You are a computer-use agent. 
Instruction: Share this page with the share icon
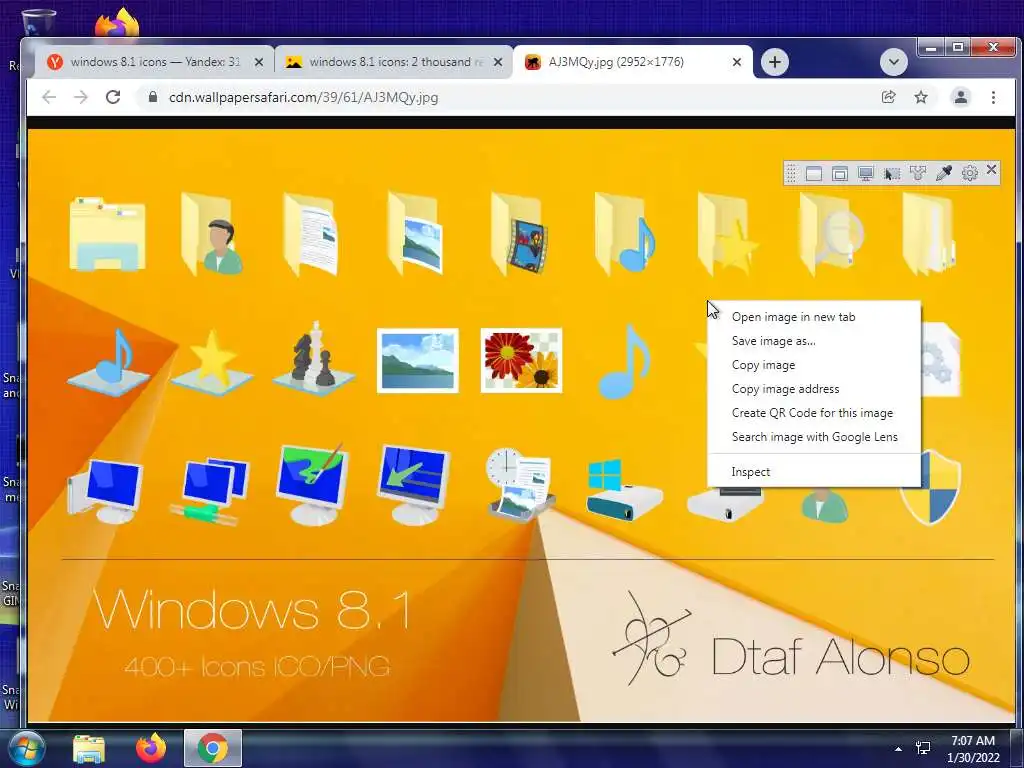(x=888, y=97)
